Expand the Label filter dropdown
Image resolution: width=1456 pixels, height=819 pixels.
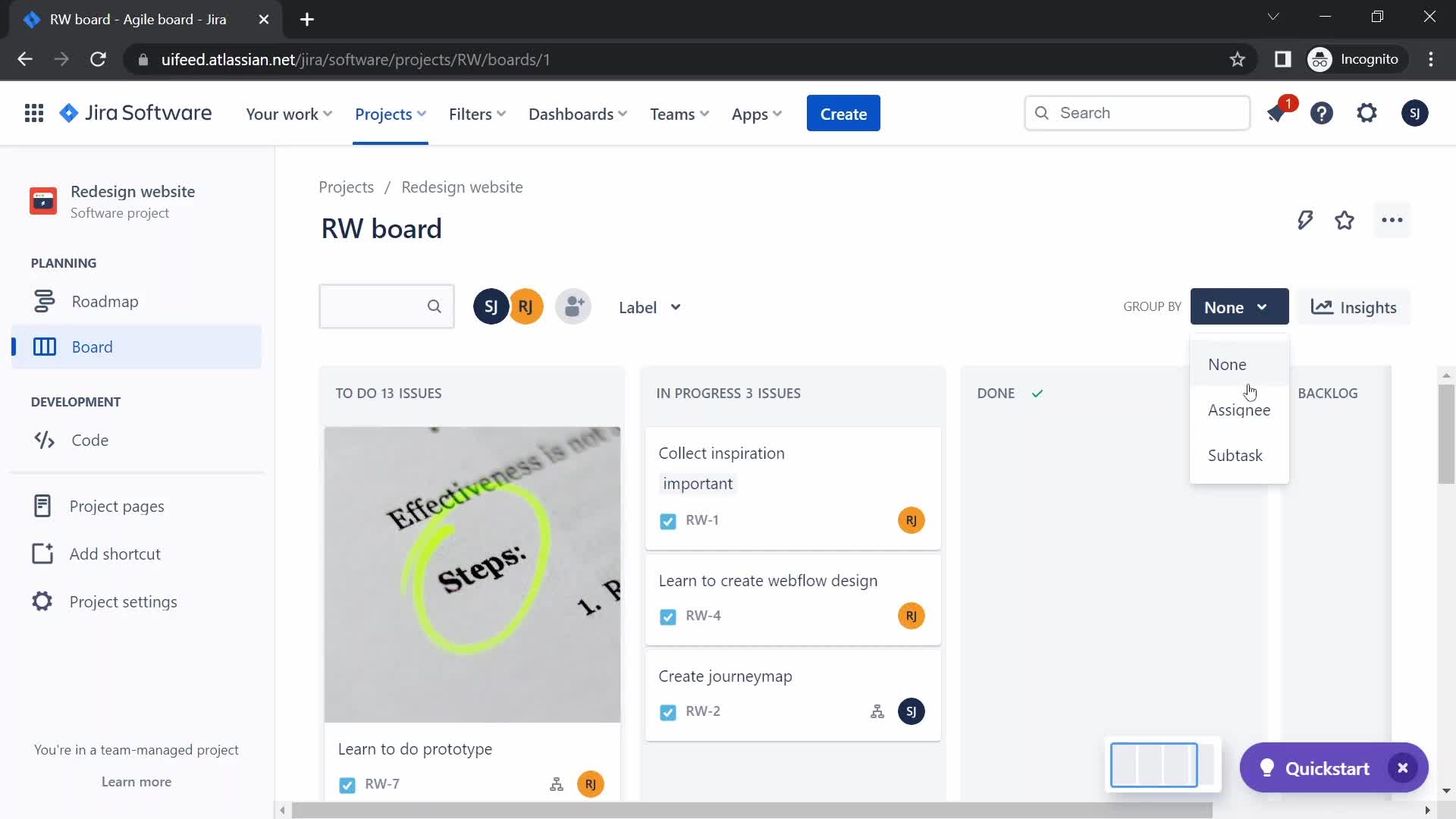click(648, 307)
